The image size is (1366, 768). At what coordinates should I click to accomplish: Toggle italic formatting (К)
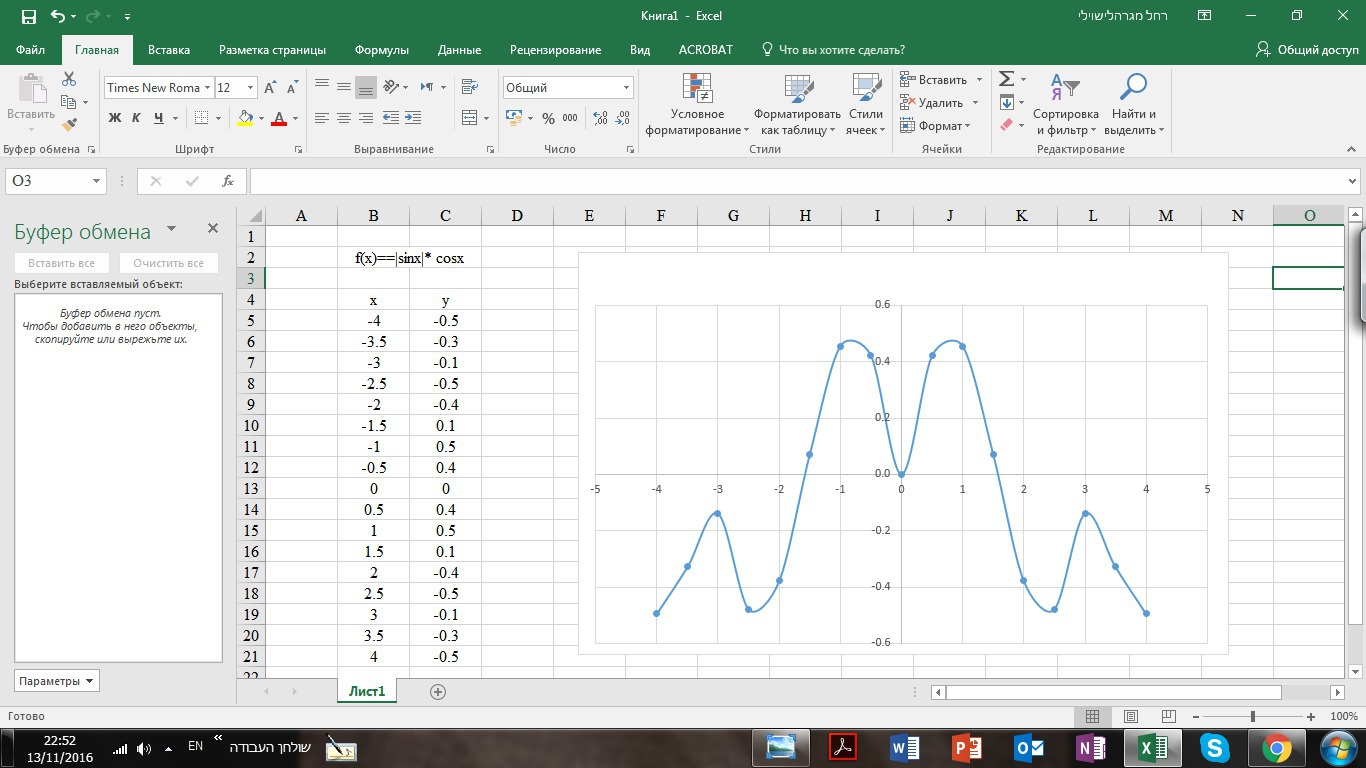(x=136, y=118)
